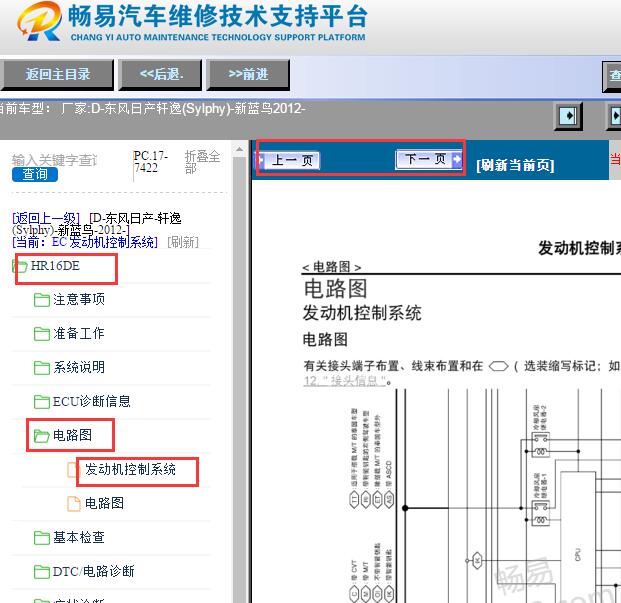Screen dimensions: 621x603
Task: Click the sidebar vertical scrollbar track
Action: tap(239, 380)
